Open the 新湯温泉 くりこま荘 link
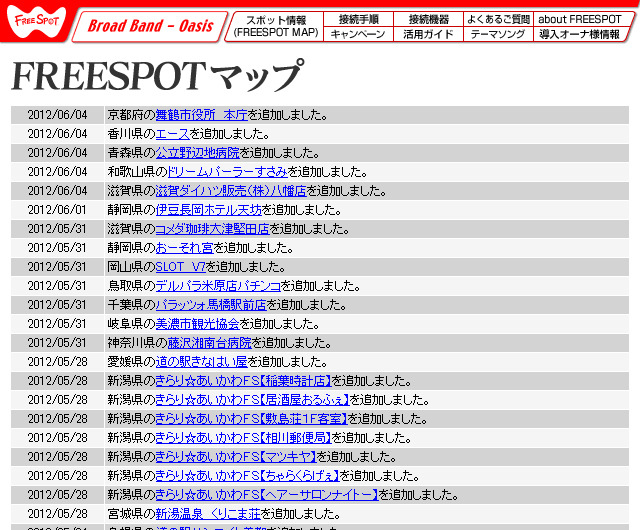 208,514
